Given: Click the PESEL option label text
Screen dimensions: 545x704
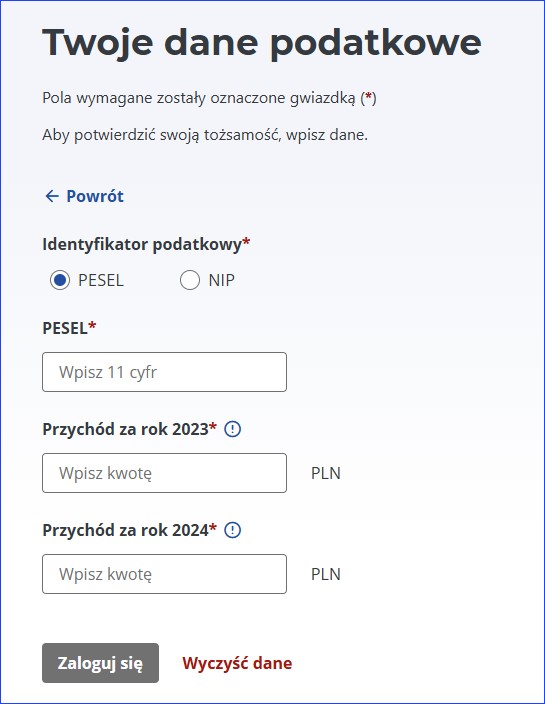Looking at the screenshot, I should (x=101, y=280).
